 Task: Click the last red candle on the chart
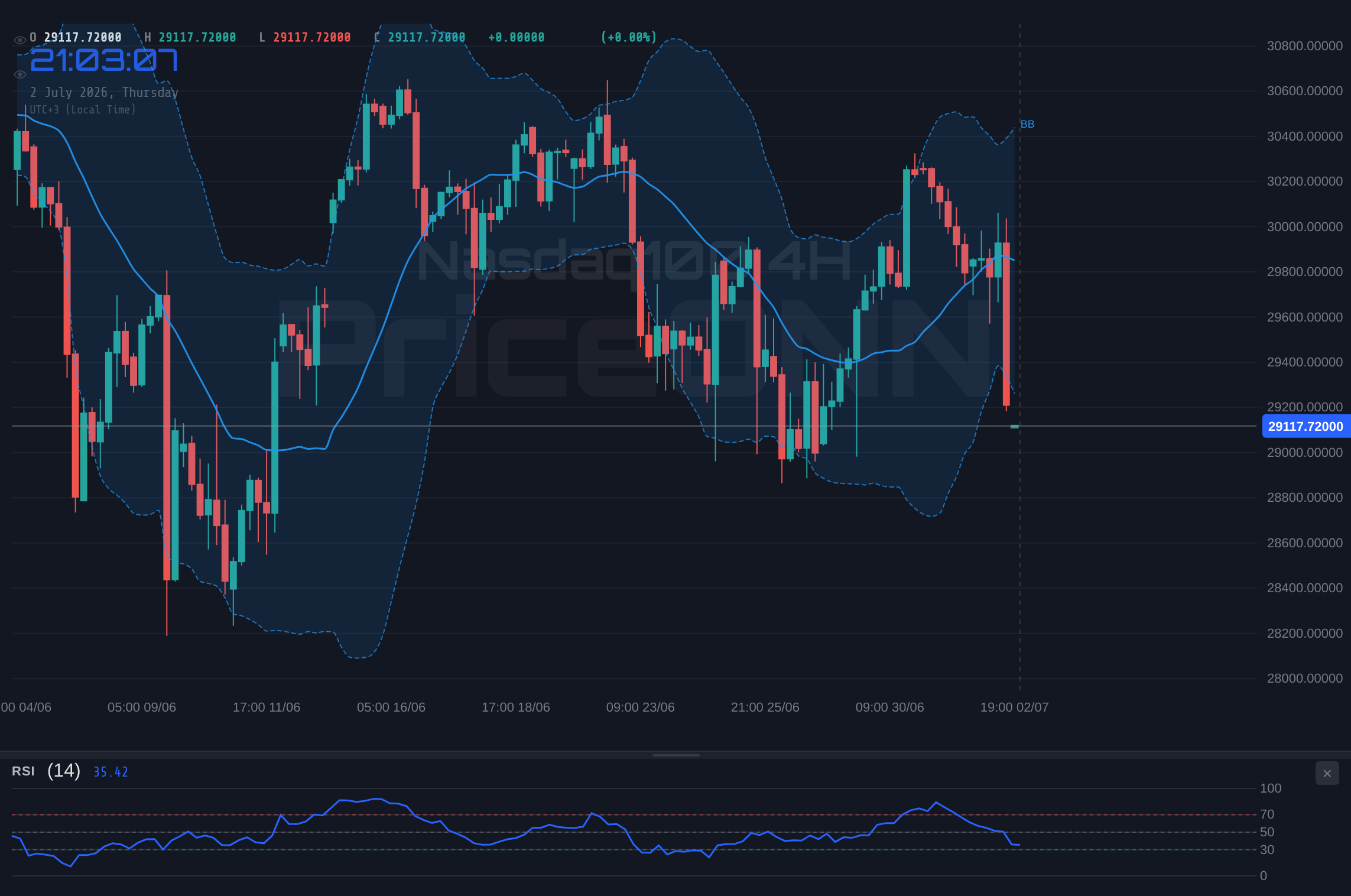(1006, 324)
